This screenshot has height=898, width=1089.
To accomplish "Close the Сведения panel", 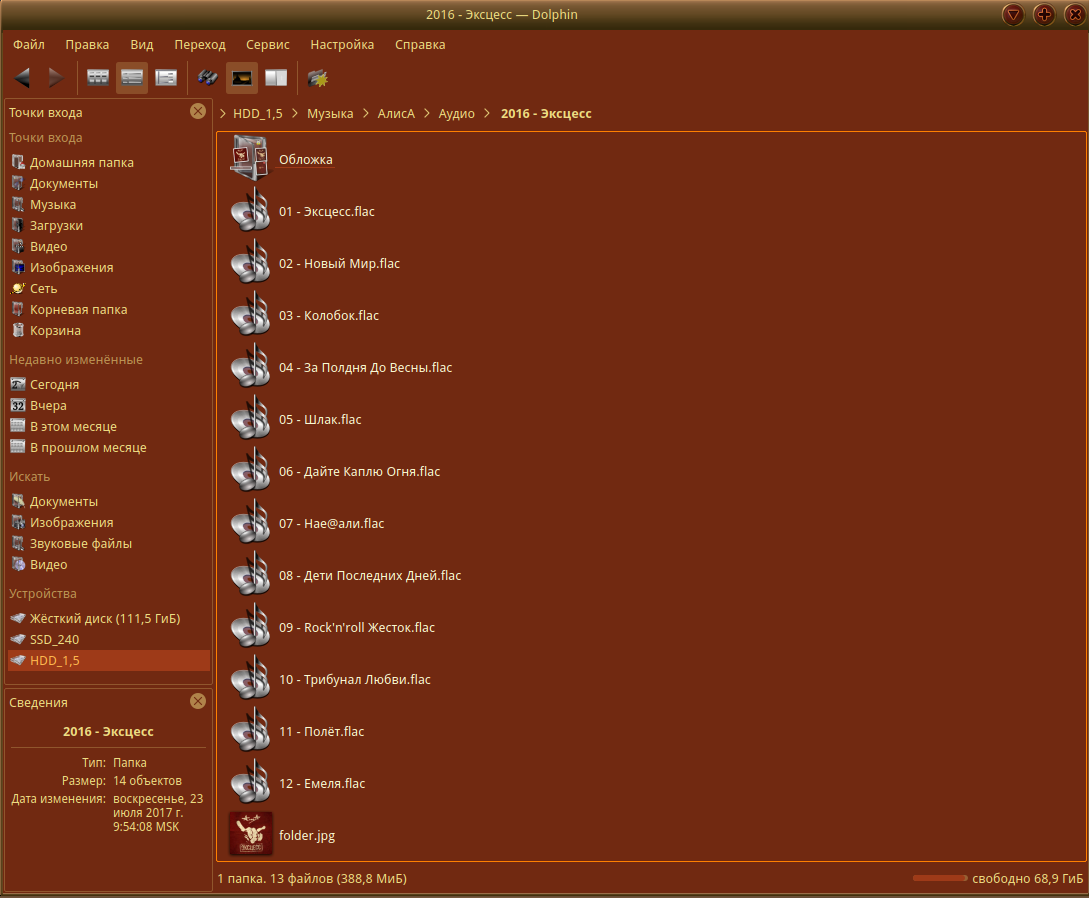I will [x=198, y=701].
